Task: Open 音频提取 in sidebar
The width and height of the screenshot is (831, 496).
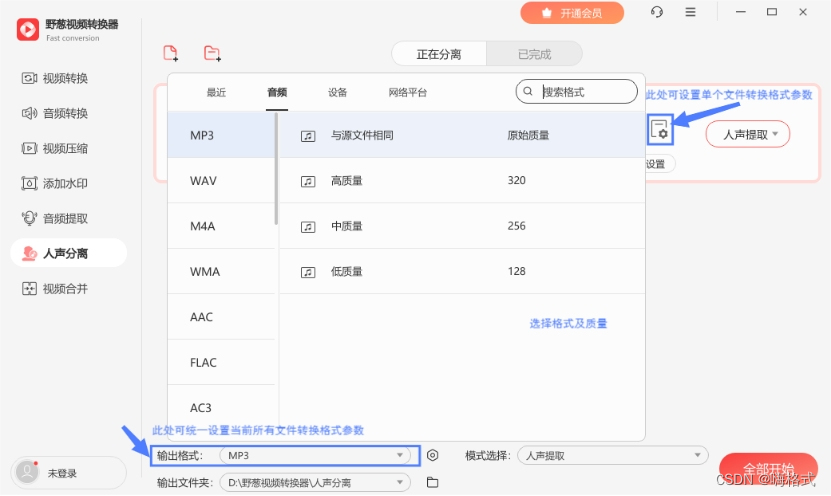Action: (55, 218)
